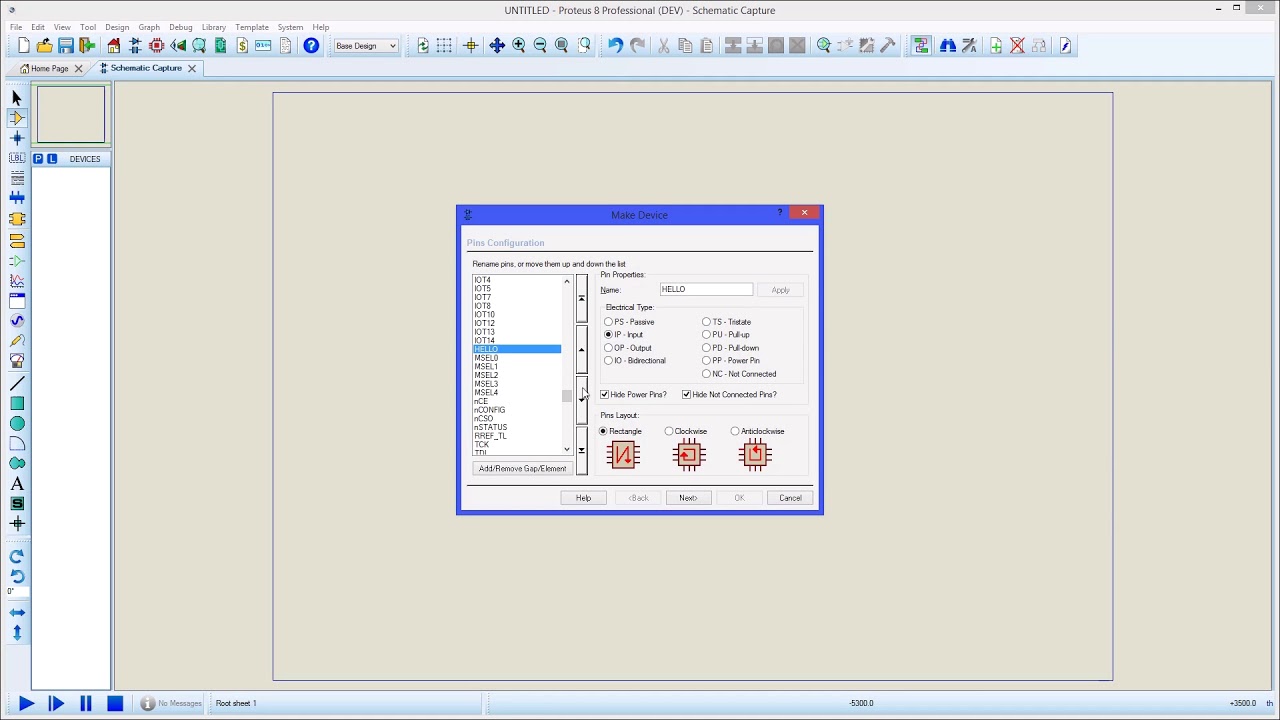
Task: Open Bill of Materials dollar icon
Action: [242, 46]
